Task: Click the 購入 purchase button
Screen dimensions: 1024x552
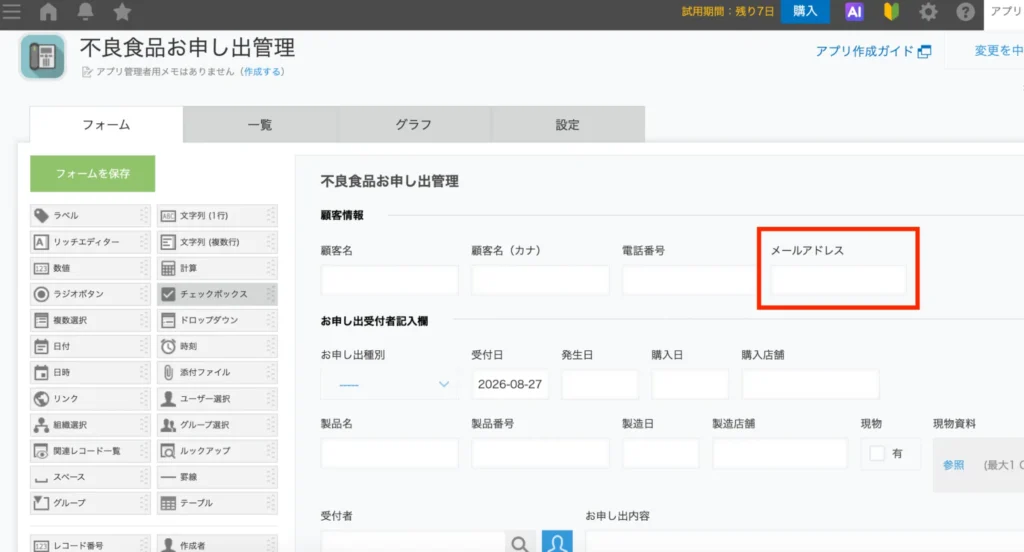Action: (x=805, y=11)
